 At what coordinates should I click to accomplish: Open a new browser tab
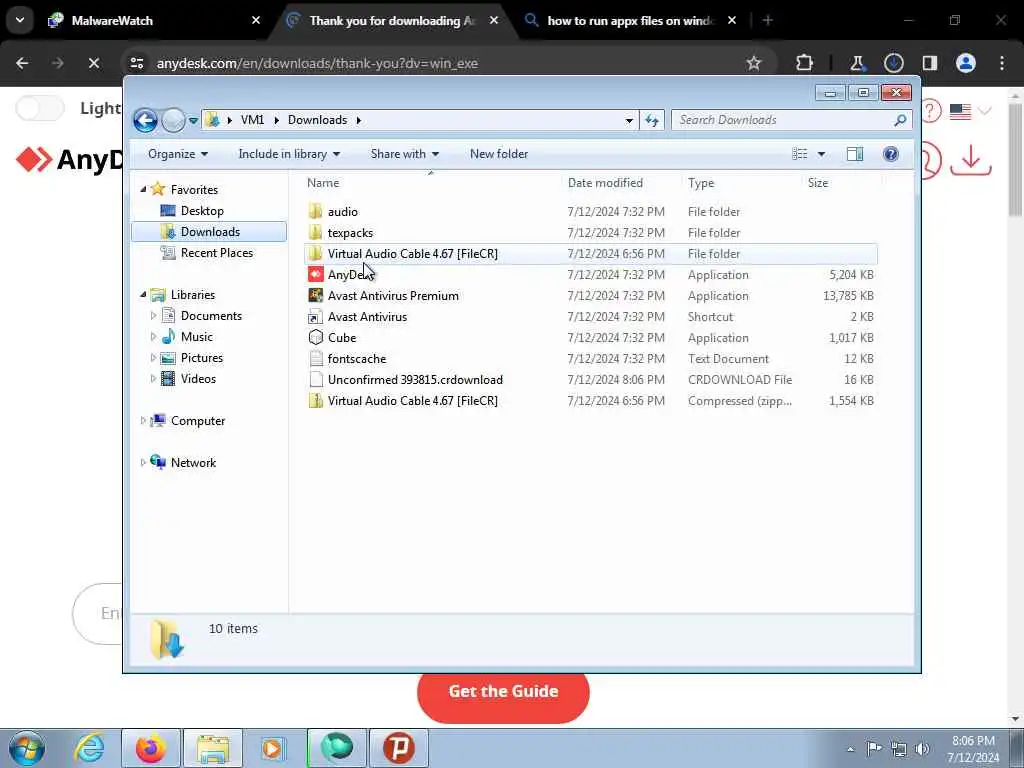tap(768, 21)
